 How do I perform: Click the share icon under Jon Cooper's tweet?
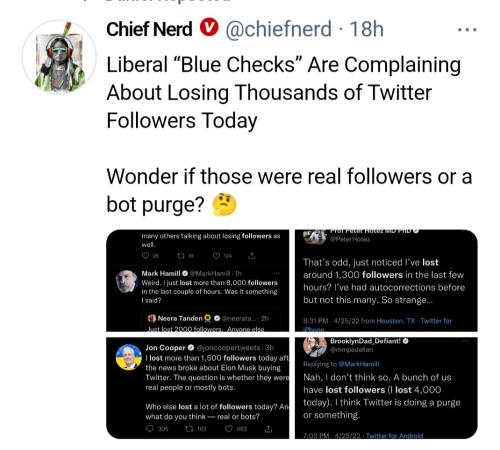click(x=268, y=429)
